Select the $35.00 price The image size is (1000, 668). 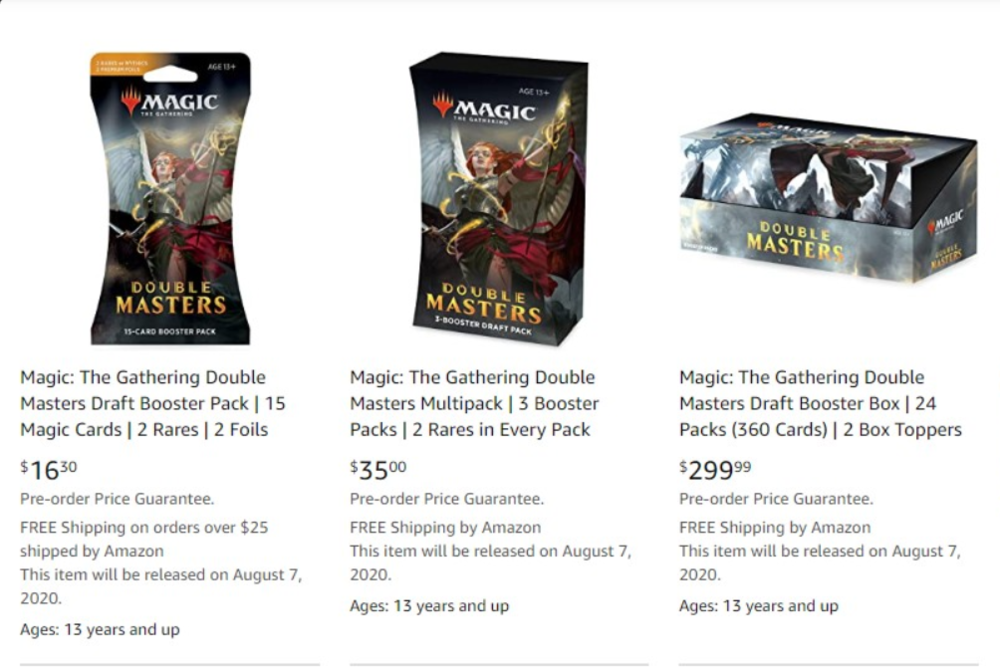point(378,470)
